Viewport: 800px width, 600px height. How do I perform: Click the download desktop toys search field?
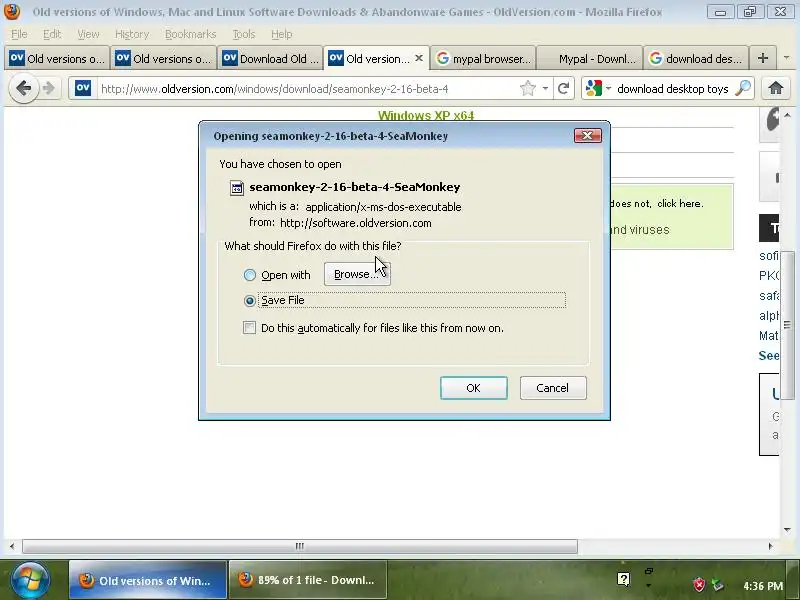[x=672, y=89]
